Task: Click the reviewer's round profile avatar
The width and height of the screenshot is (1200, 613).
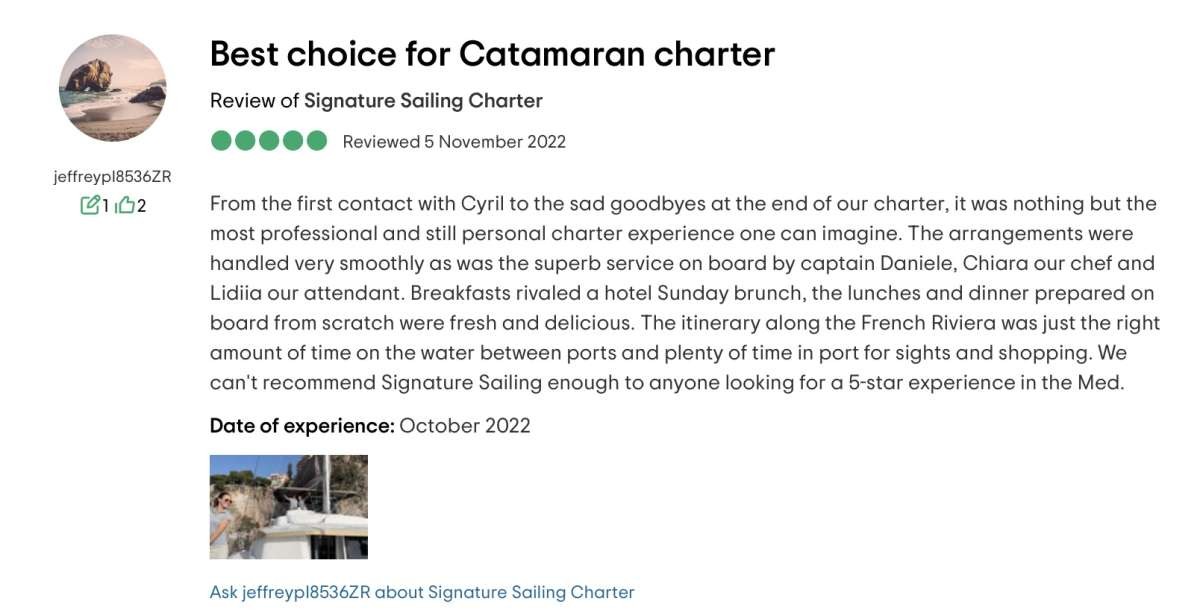Action: 112,88
